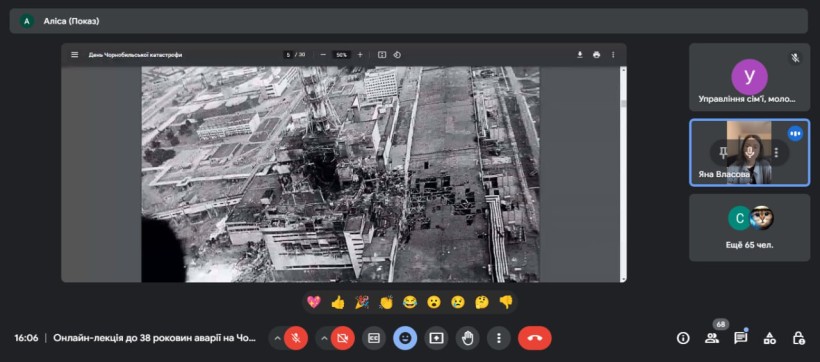The height and width of the screenshot is (362, 820).
Task: Raise hand in the meeting
Action: [x=468, y=338]
